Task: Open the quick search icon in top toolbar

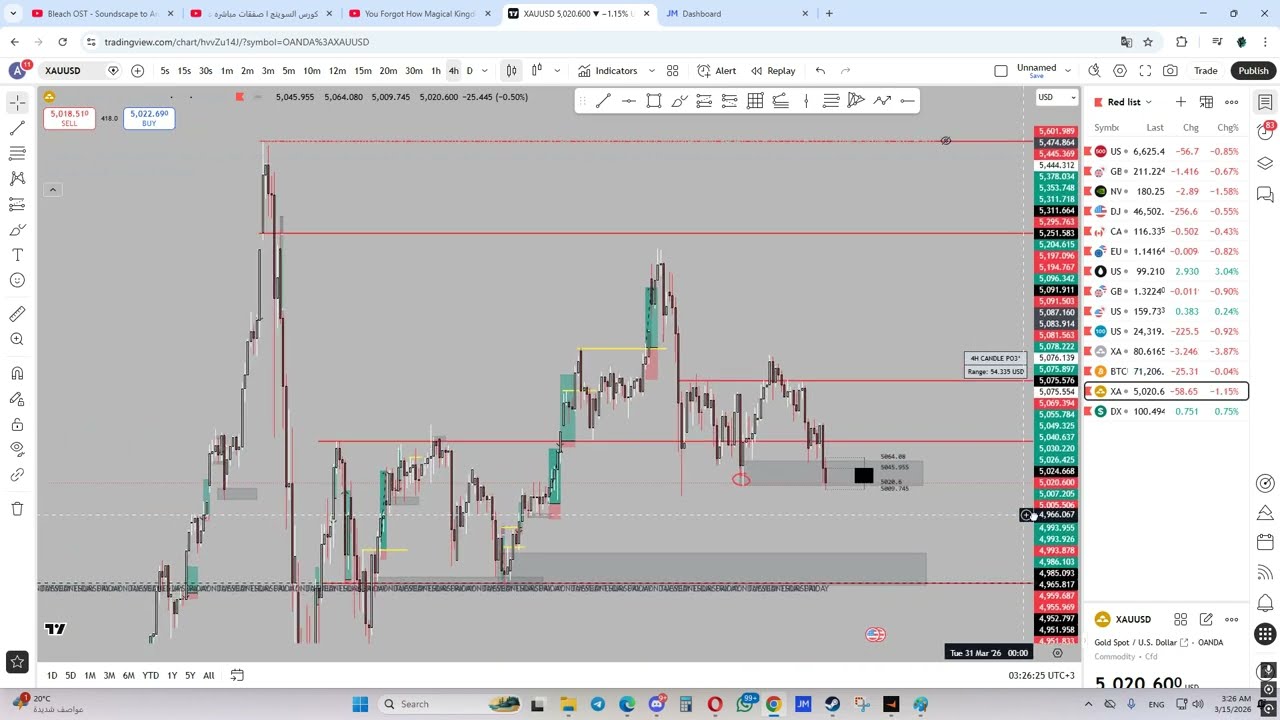Action: click(x=1094, y=71)
